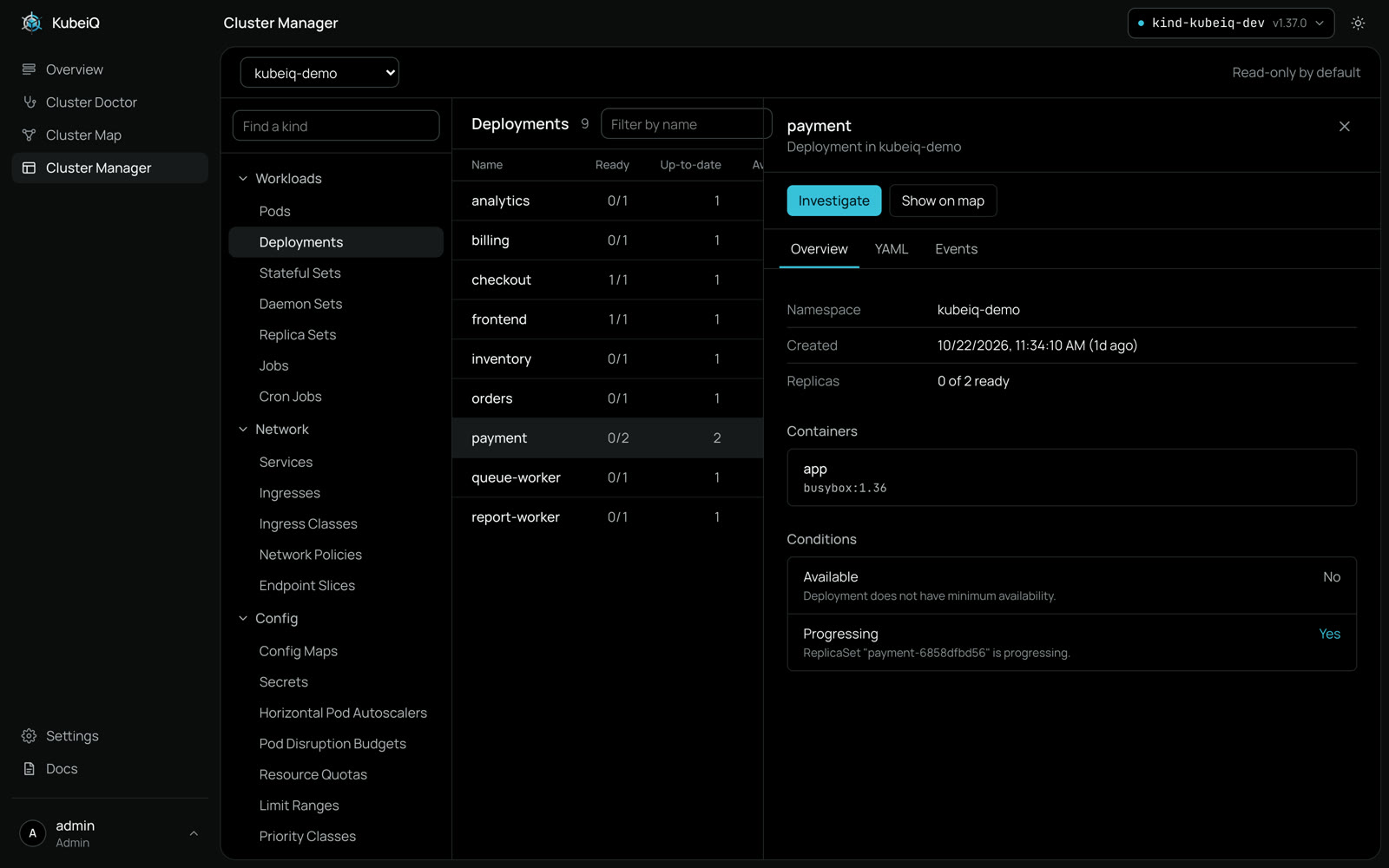Image resolution: width=1389 pixels, height=868 pixels.
Task: Open Secrets kind
Action: coord(336,682)
